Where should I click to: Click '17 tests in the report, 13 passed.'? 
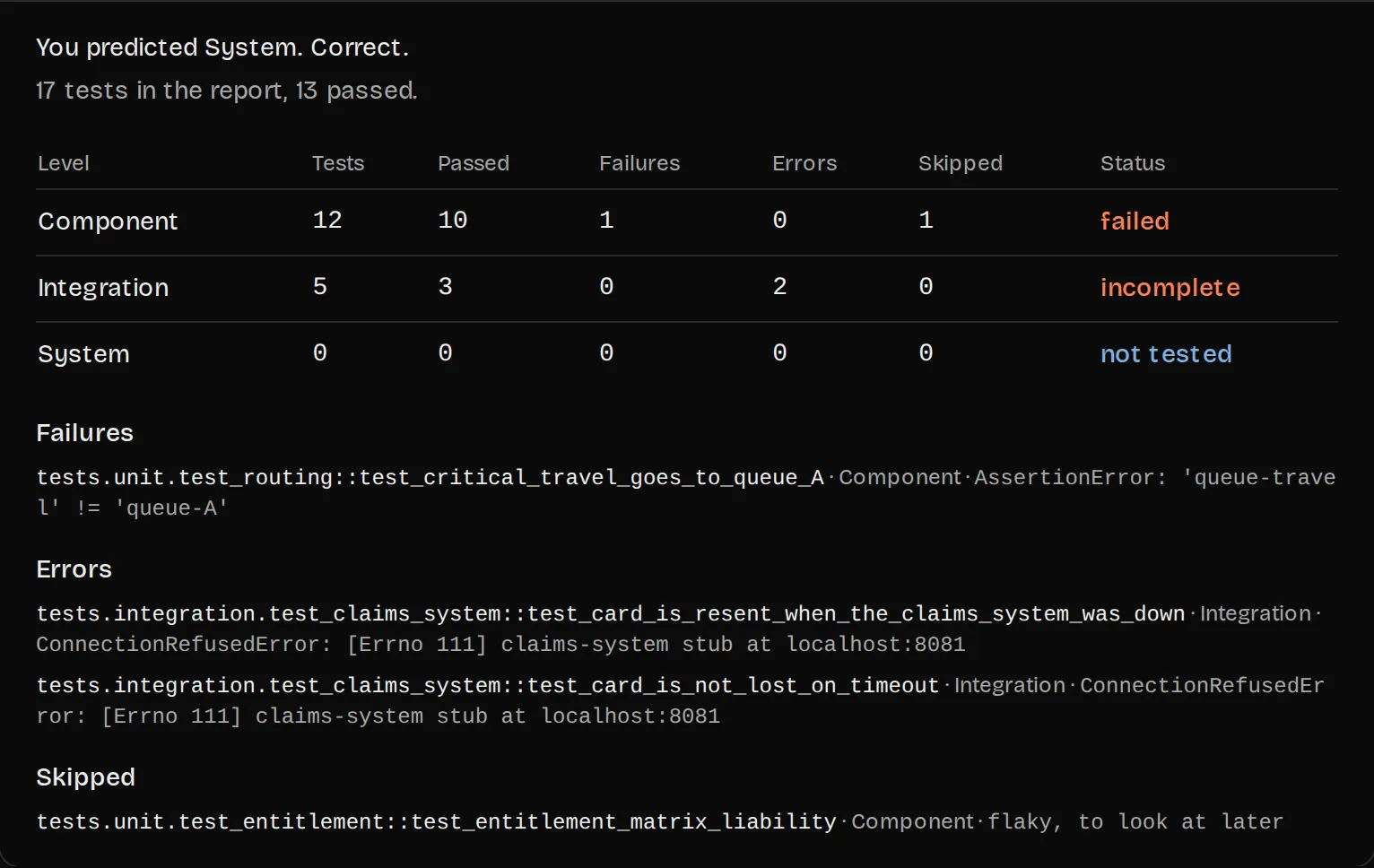[227, 91]
